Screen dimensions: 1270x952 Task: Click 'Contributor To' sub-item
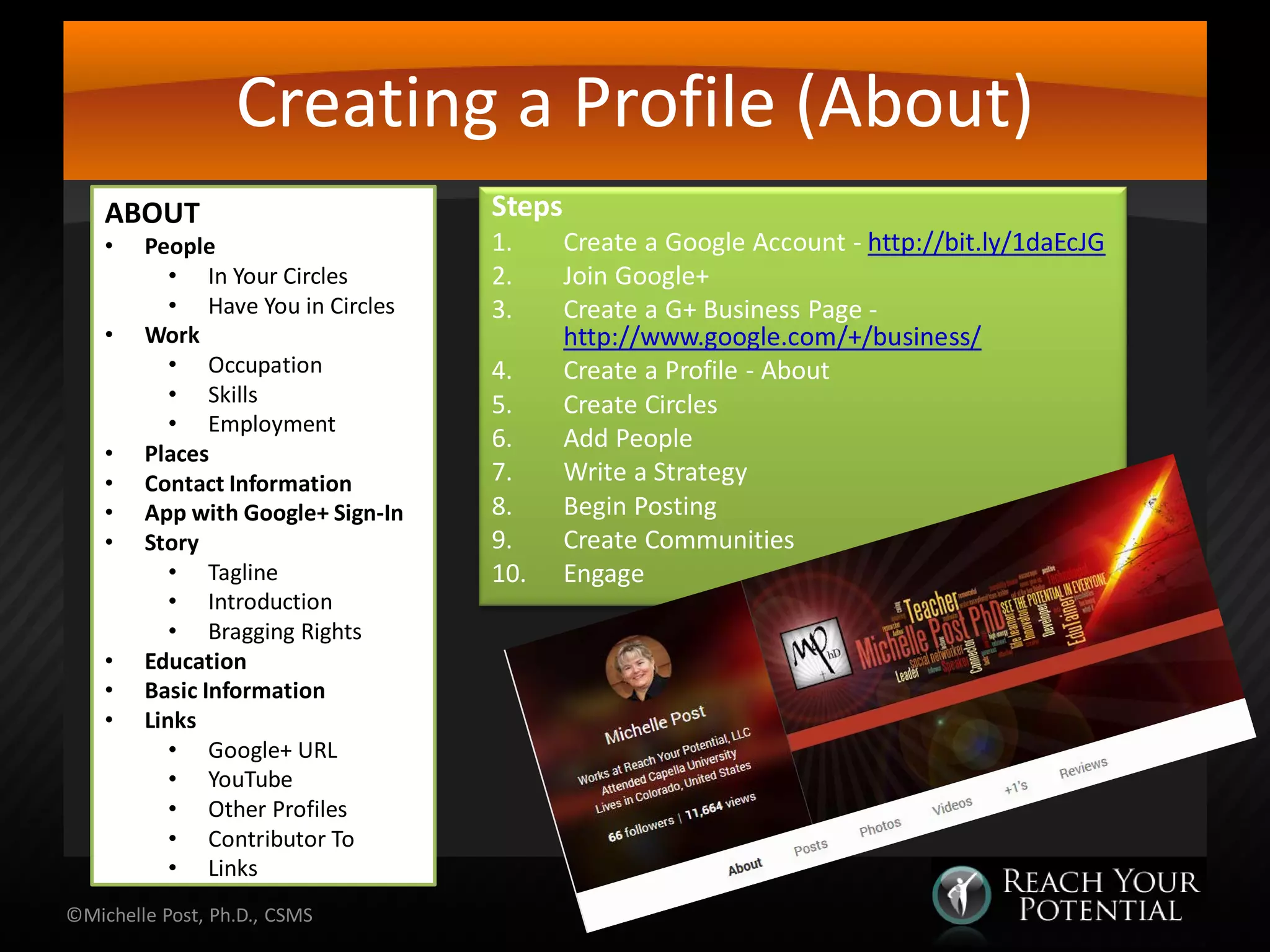(x=281, y=839)
